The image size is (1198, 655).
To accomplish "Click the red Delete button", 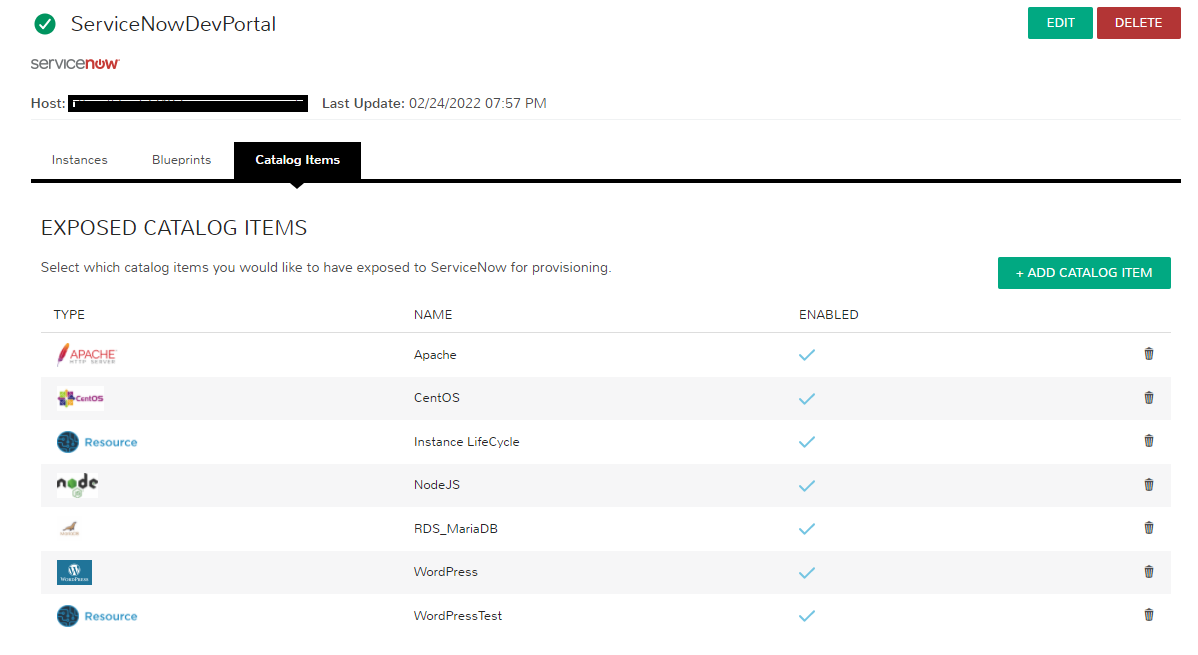I will click(x=1138, y=23).
